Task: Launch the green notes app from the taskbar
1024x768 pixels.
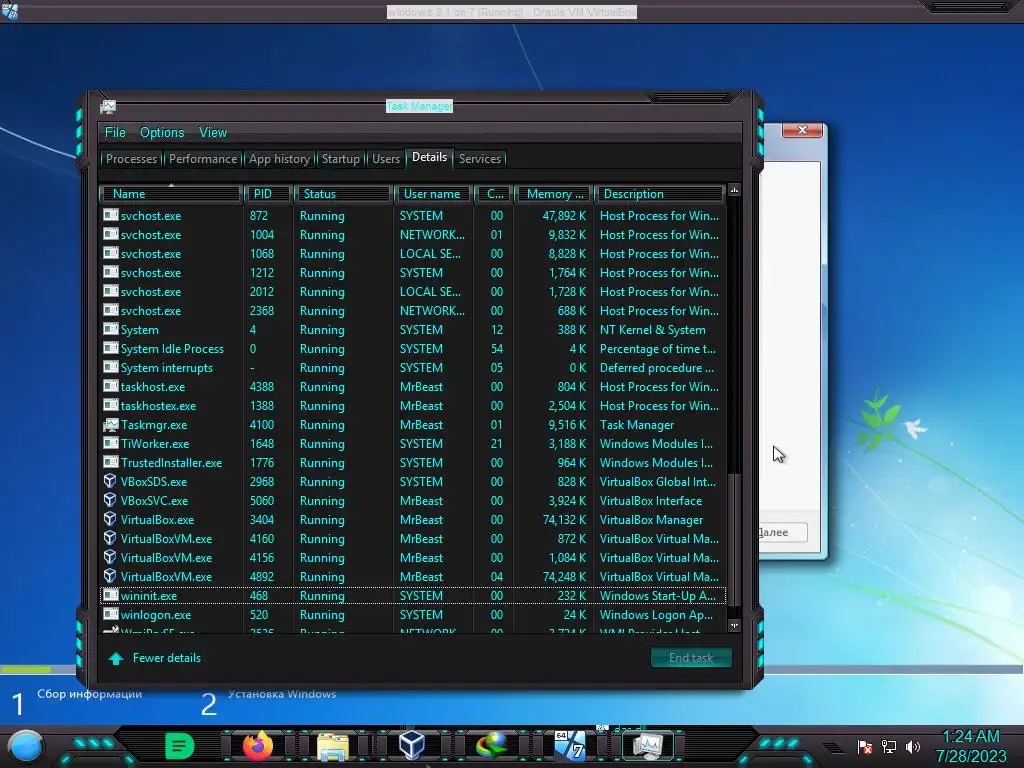Action: tap(180, 746)
